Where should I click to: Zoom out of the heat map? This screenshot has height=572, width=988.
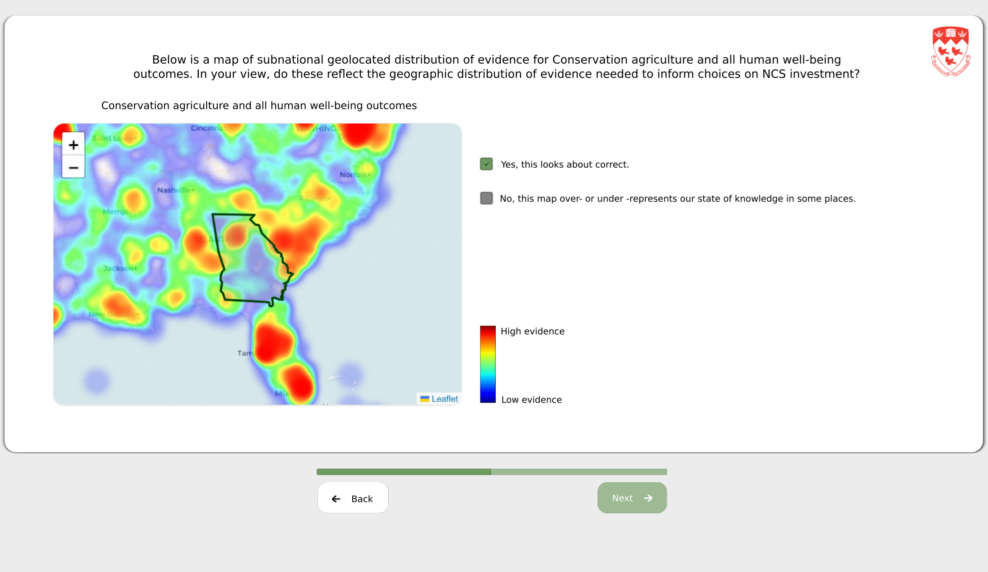click(73, 167)
